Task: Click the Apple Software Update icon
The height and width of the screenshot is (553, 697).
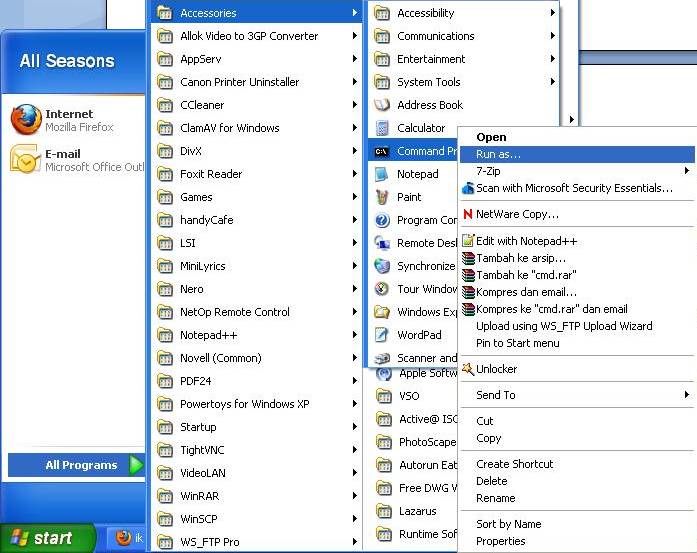Action: point(384,373)
